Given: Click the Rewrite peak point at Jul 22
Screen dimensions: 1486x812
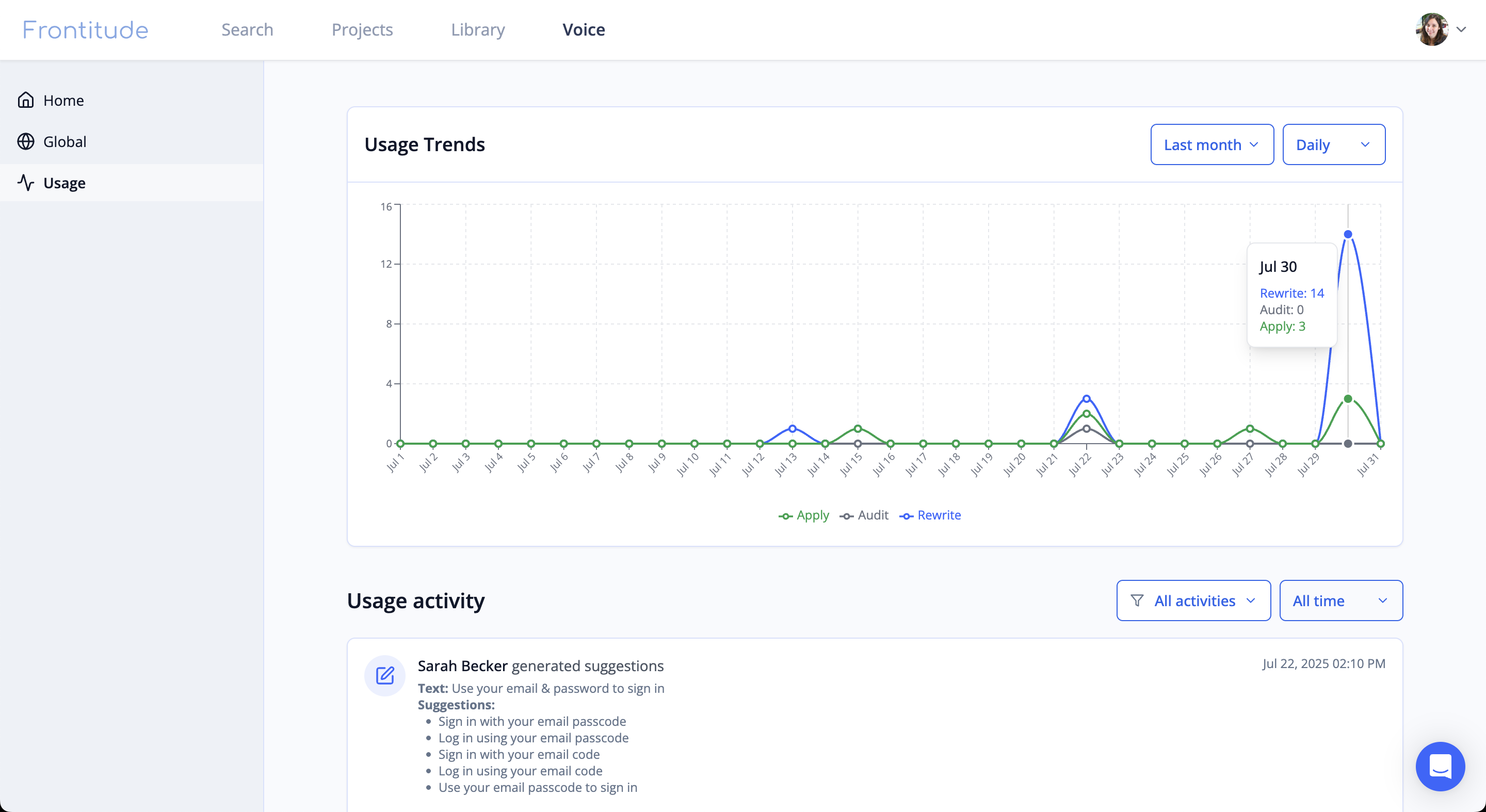Looking at the screenshot, I should [1086, 398].
